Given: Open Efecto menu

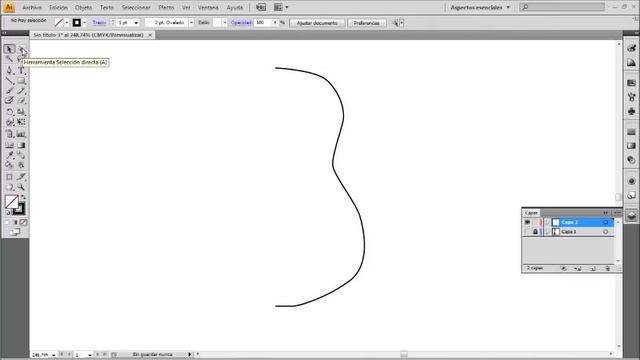Looking at the screenshot, I should click(166, 7).
